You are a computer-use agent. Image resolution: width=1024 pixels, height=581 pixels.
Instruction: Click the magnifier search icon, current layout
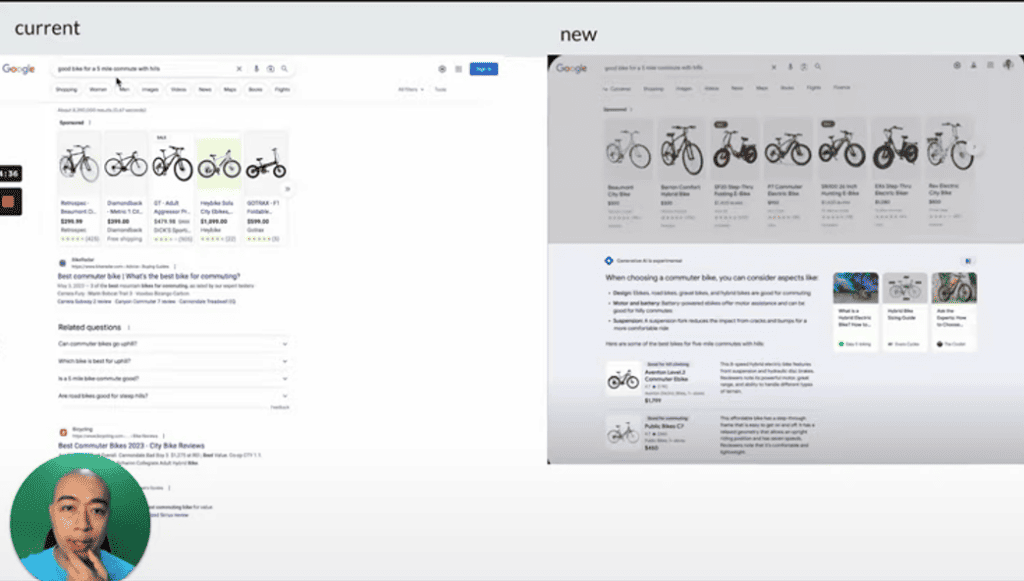[x=284, y=69]
